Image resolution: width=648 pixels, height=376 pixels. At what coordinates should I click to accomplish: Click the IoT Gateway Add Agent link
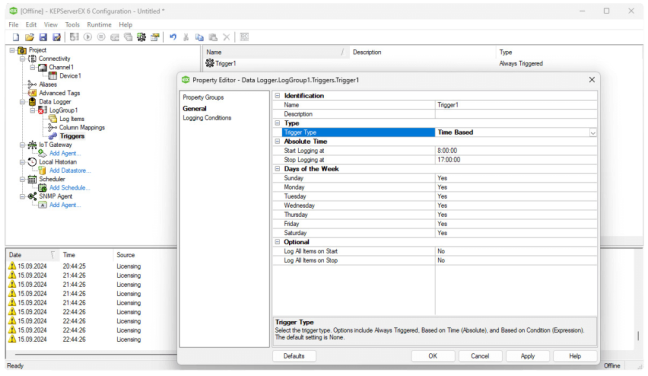[x=65, y=154]
